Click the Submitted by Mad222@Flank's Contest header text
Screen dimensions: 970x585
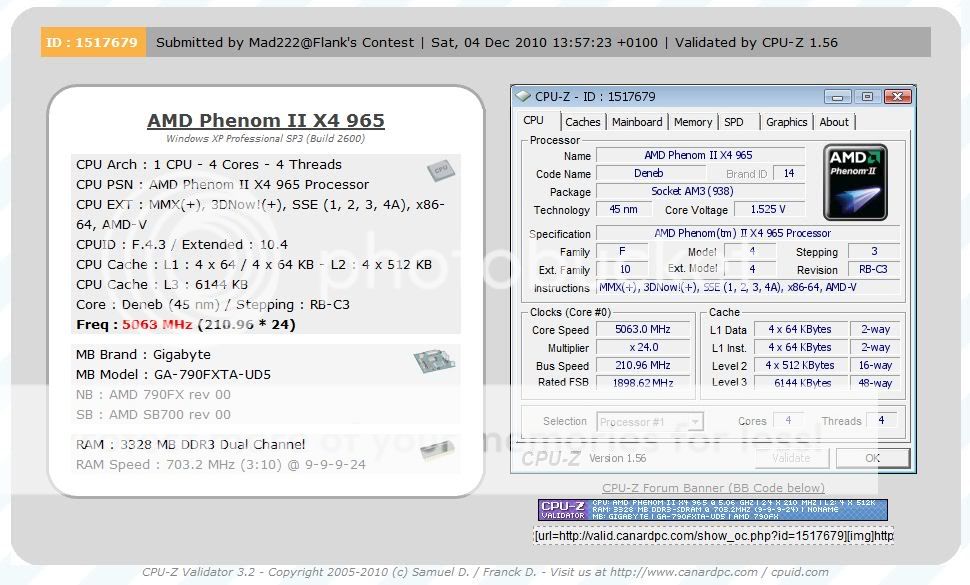click(x=285, y=43)
